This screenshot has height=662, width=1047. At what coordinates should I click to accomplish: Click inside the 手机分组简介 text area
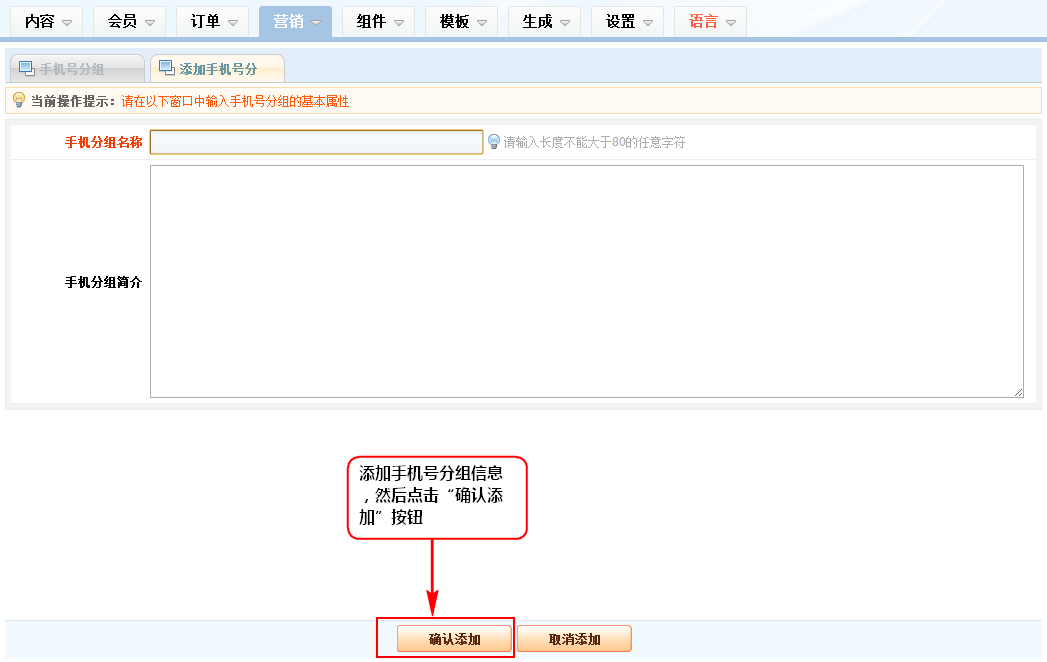(x=586, y=281)
